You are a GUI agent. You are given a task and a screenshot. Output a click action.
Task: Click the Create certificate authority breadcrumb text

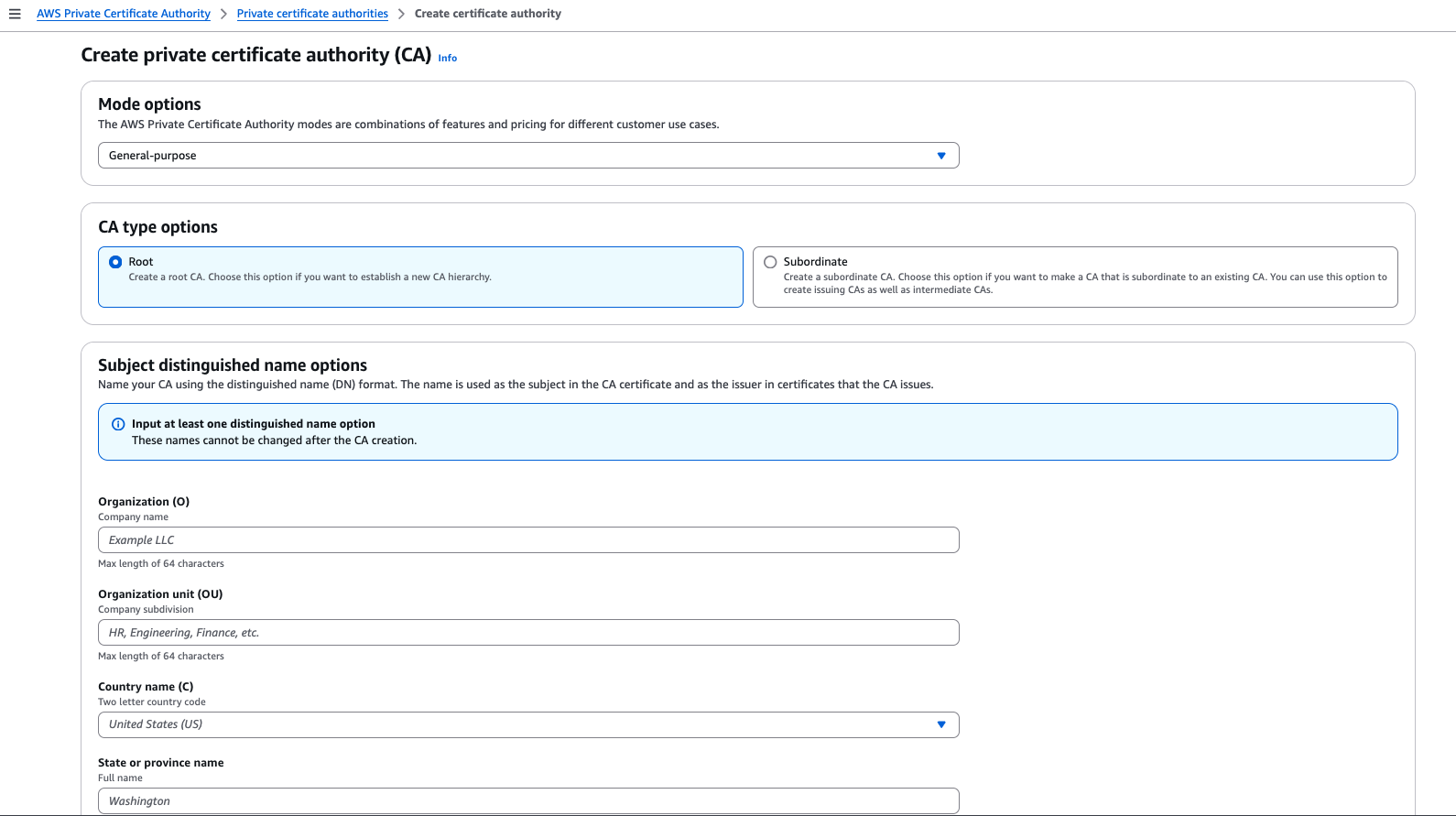pyautogui.click(x=488, y=14)
